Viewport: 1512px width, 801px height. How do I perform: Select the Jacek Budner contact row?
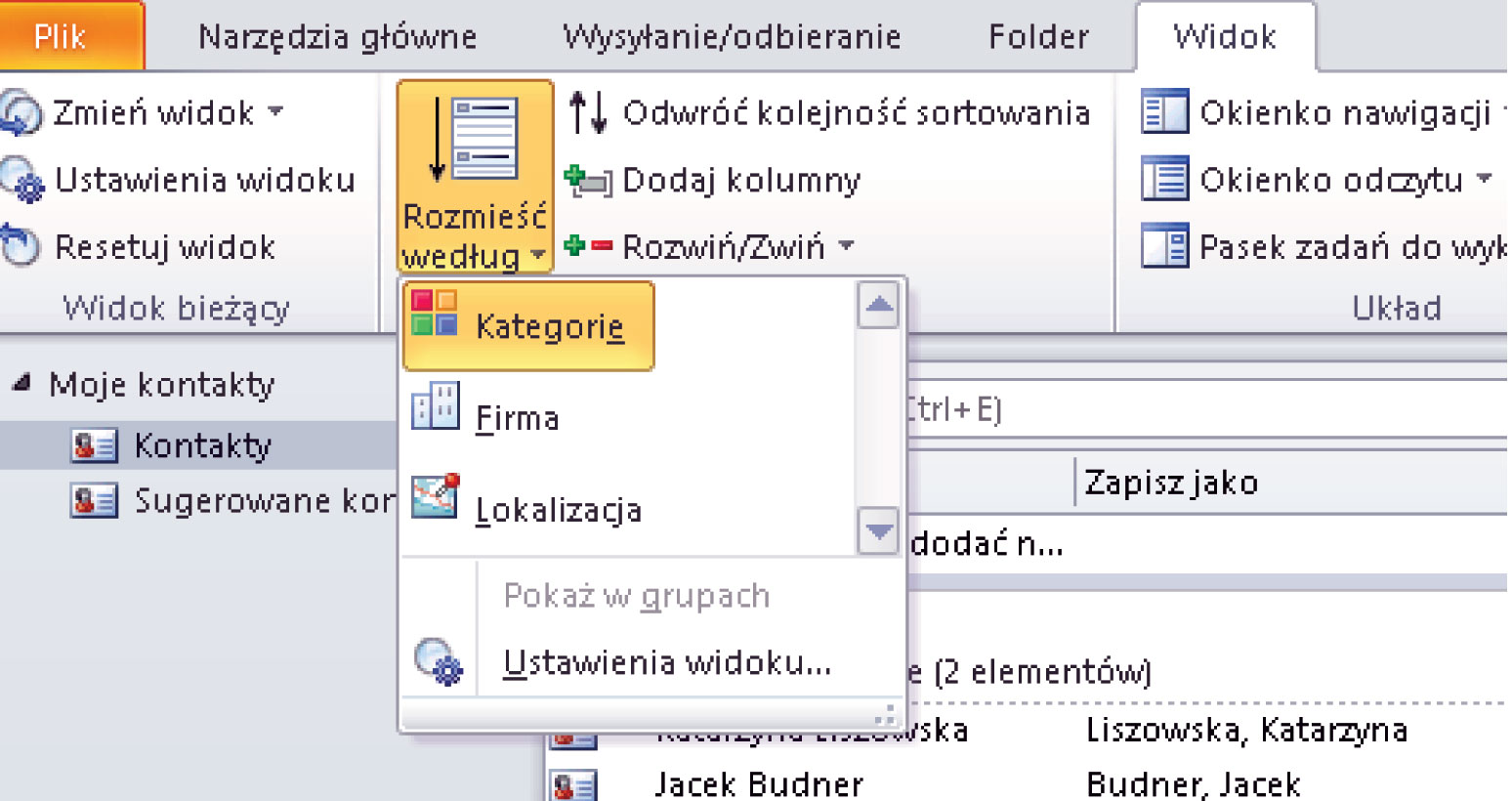[x=759, y=783]
